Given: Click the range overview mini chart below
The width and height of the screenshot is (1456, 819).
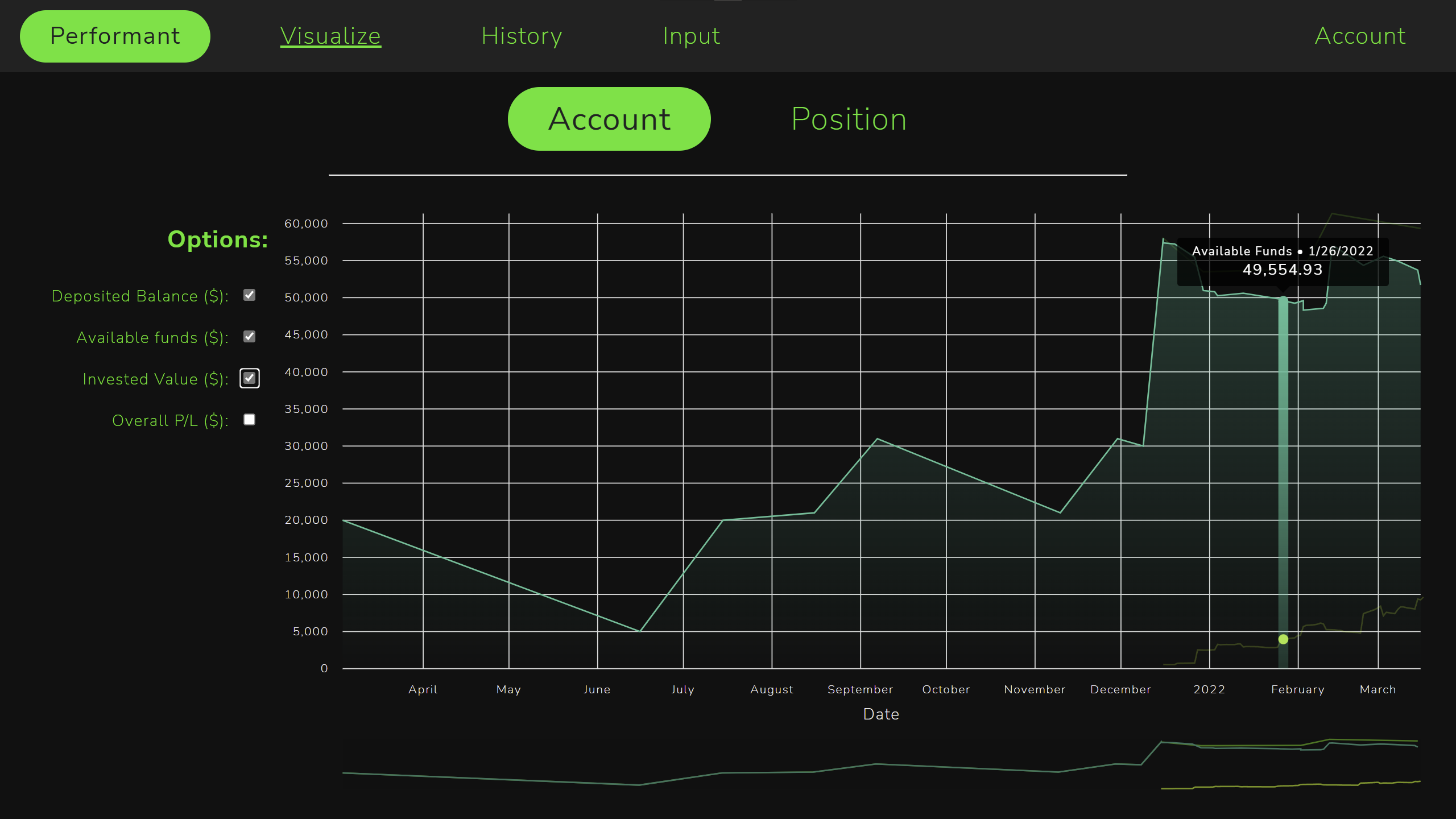Looking at the screenshot, I should pos(880,764).
